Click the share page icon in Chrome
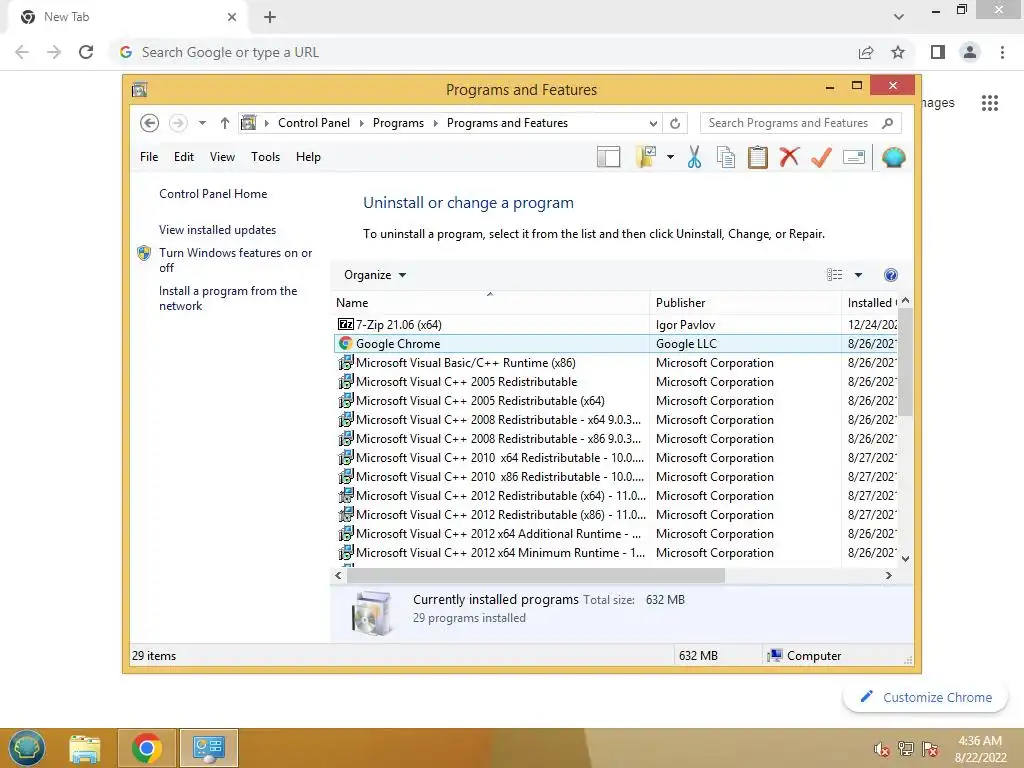 (x=866, y=52)
